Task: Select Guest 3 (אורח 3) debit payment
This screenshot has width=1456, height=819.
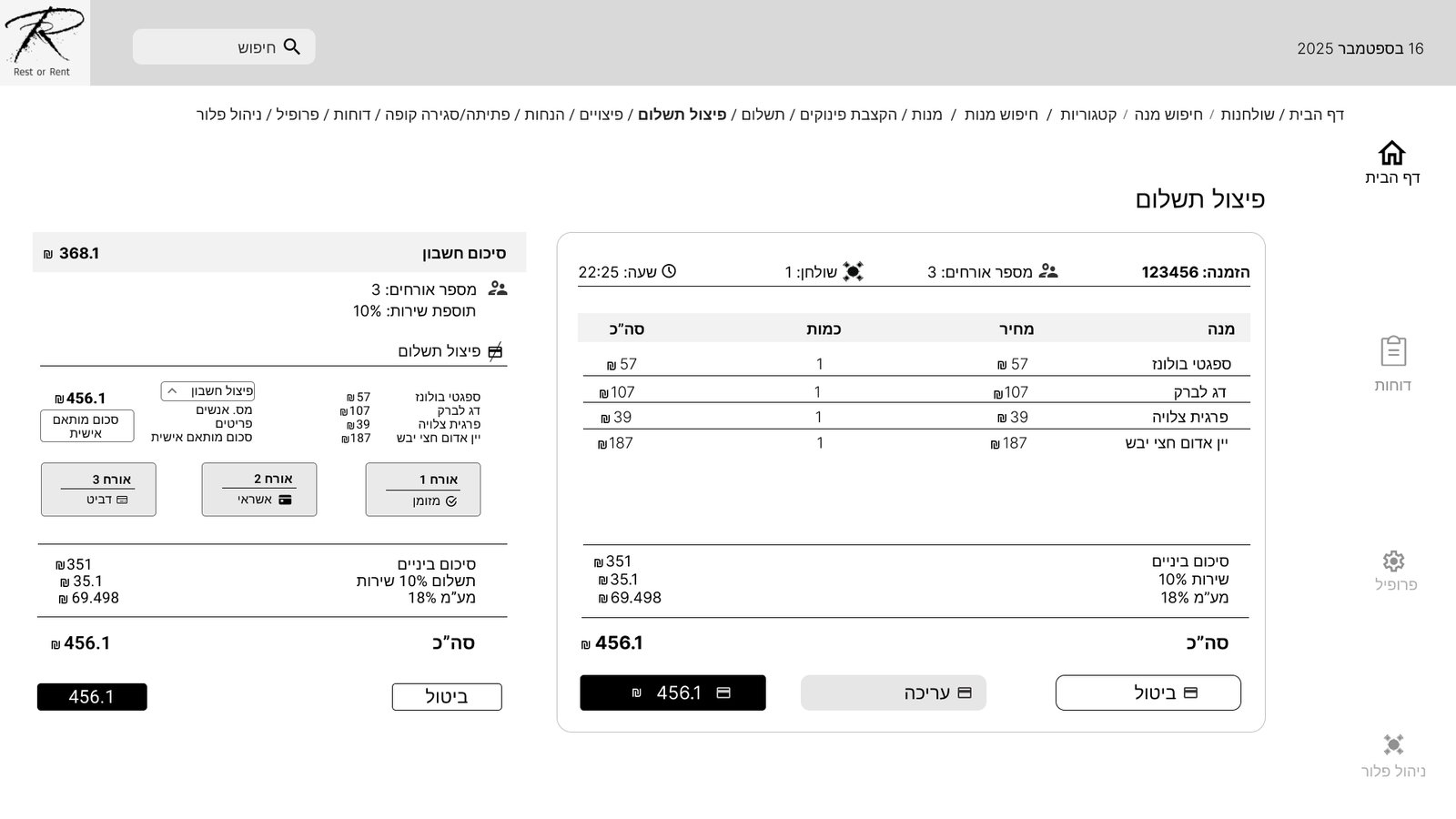Action: 98,490
